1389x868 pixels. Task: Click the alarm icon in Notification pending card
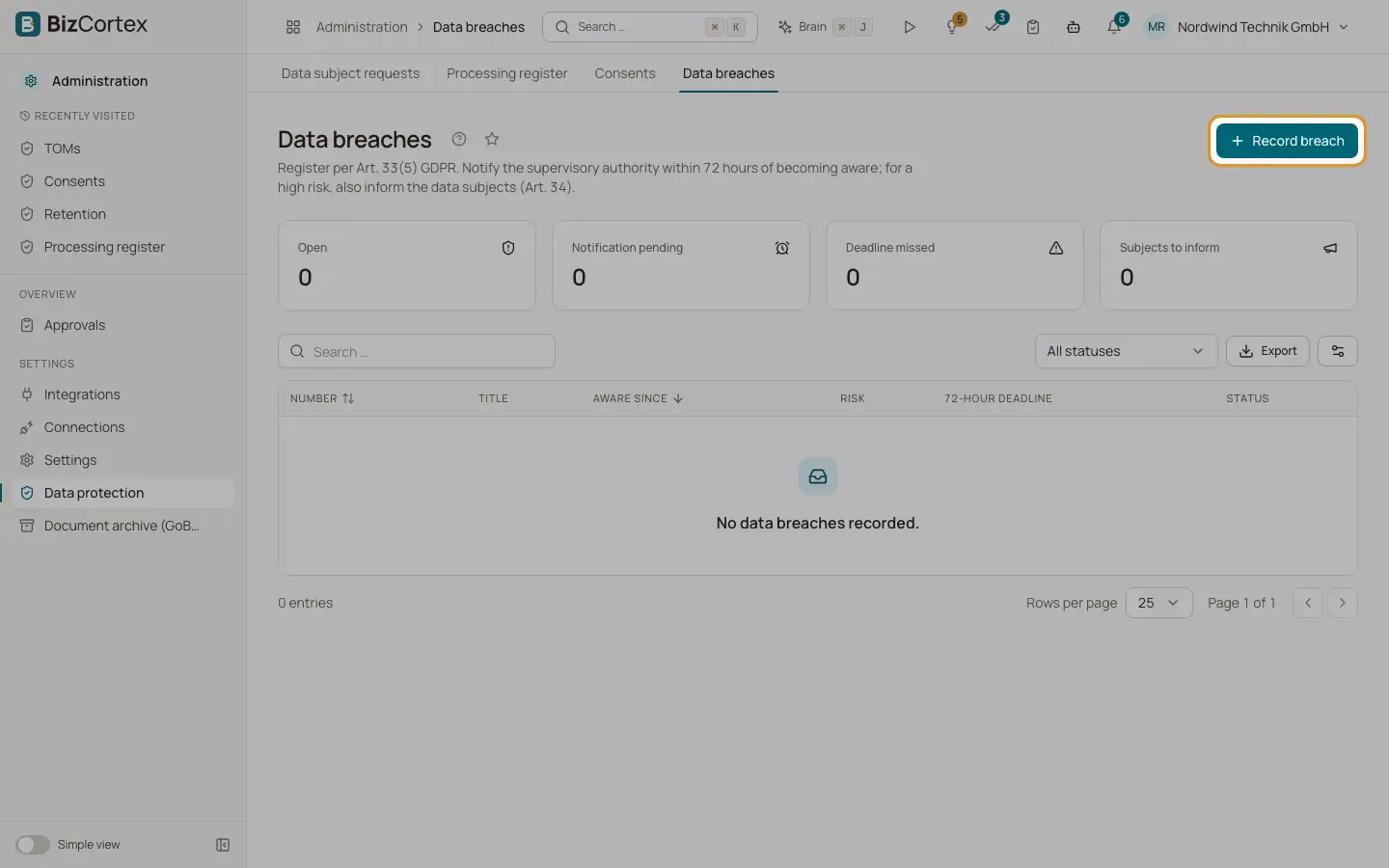coord(782,248)
